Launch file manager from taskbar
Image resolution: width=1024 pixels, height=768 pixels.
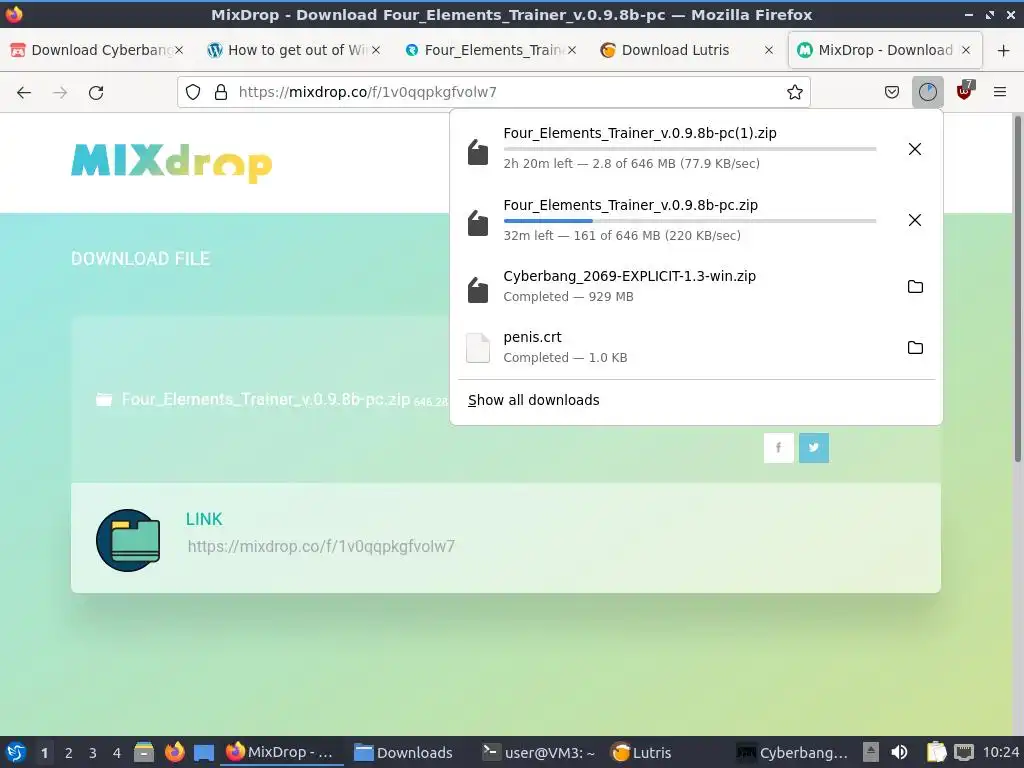coord(144,752)
